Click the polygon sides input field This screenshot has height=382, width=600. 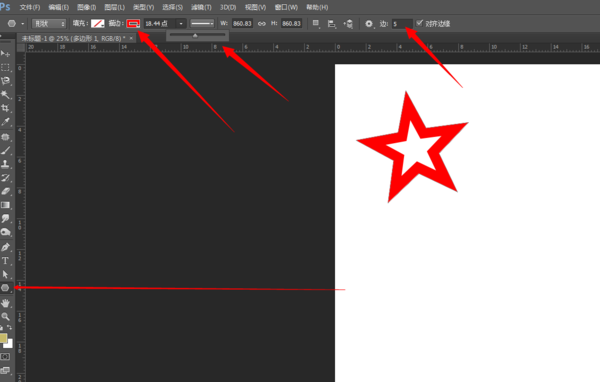coord(402,24)
